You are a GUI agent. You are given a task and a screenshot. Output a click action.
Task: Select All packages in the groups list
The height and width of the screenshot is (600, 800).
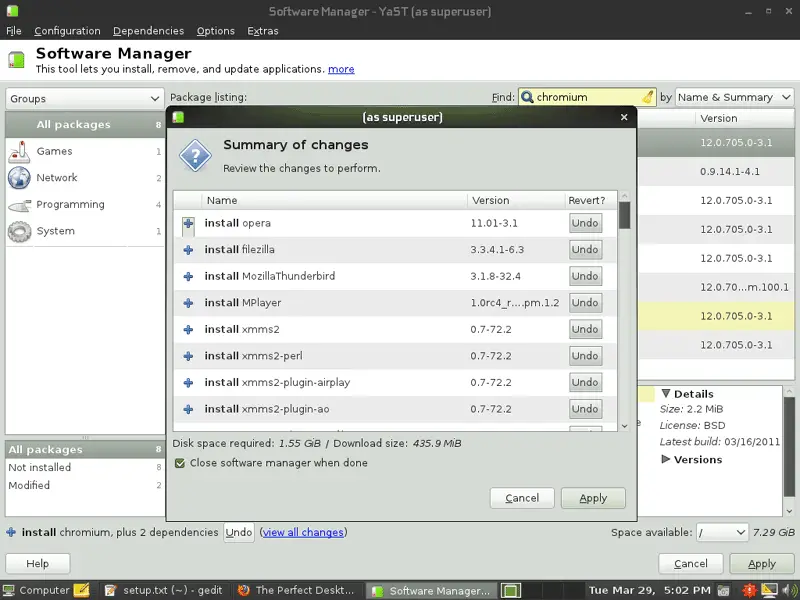85,124
